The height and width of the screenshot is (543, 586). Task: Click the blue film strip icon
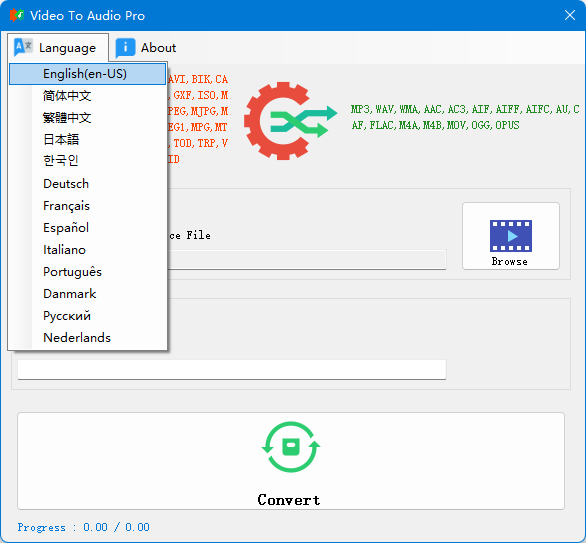point(511,236)
